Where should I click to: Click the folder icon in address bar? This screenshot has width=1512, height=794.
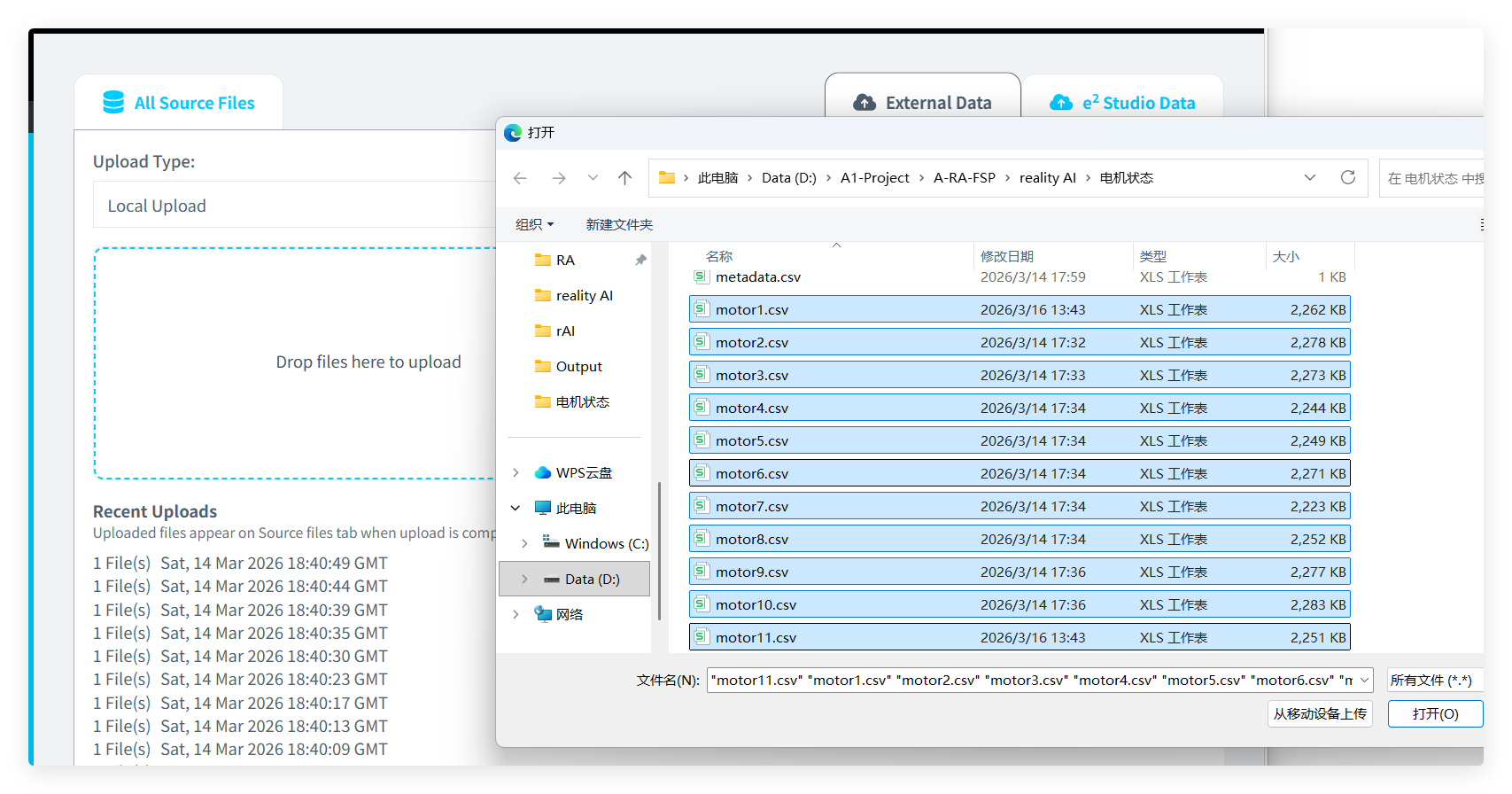click(667, 178)
